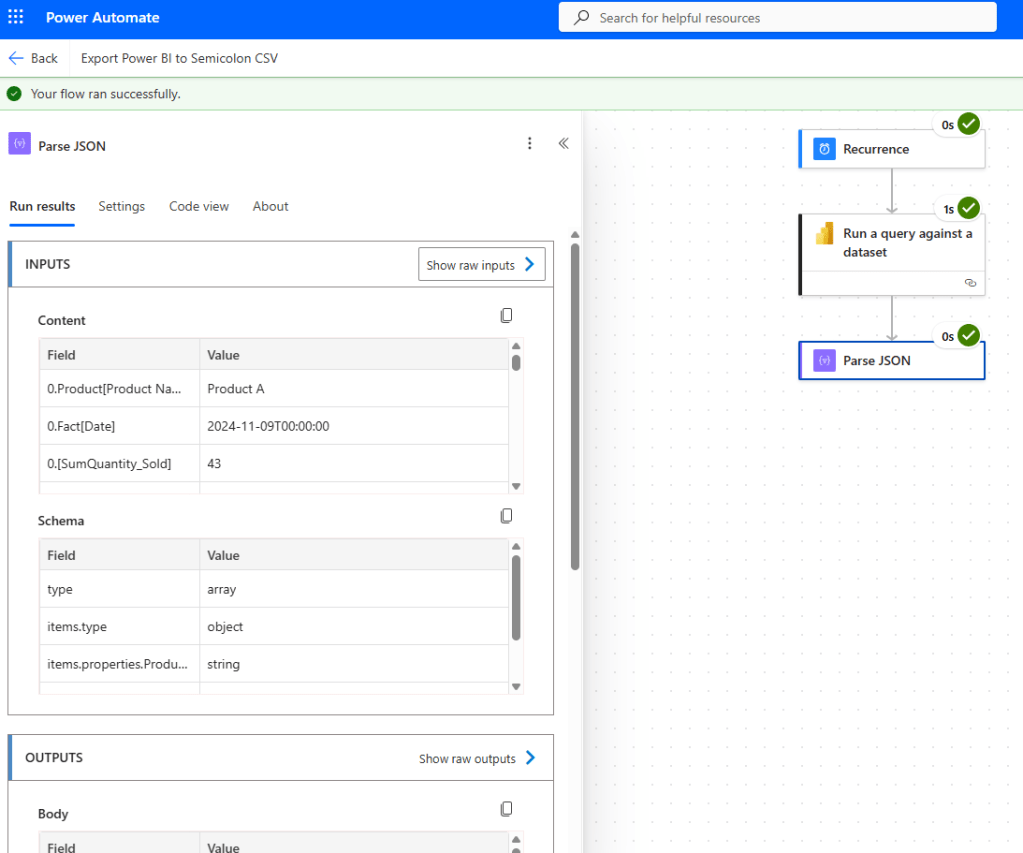
Task: Switch to the Settings tab
Action: tap(121, 206)
